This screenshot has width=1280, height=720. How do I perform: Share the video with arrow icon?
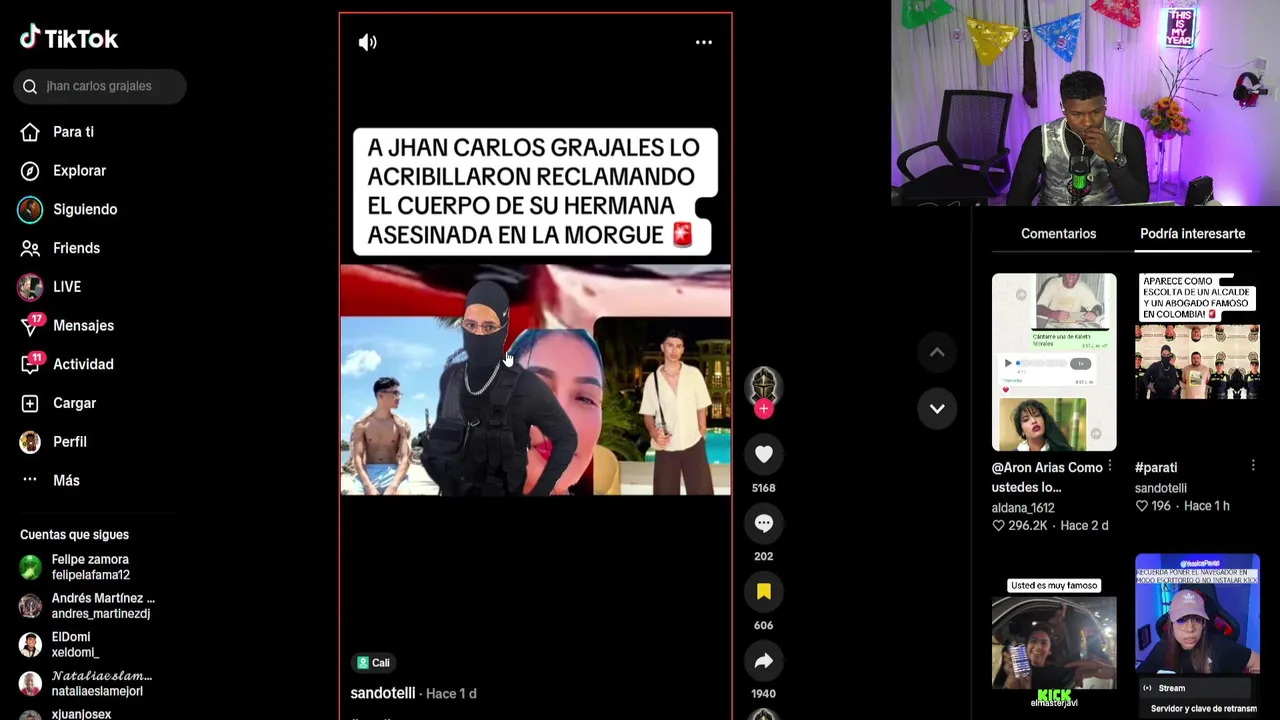pyautogui.click(x=763, y=661)
